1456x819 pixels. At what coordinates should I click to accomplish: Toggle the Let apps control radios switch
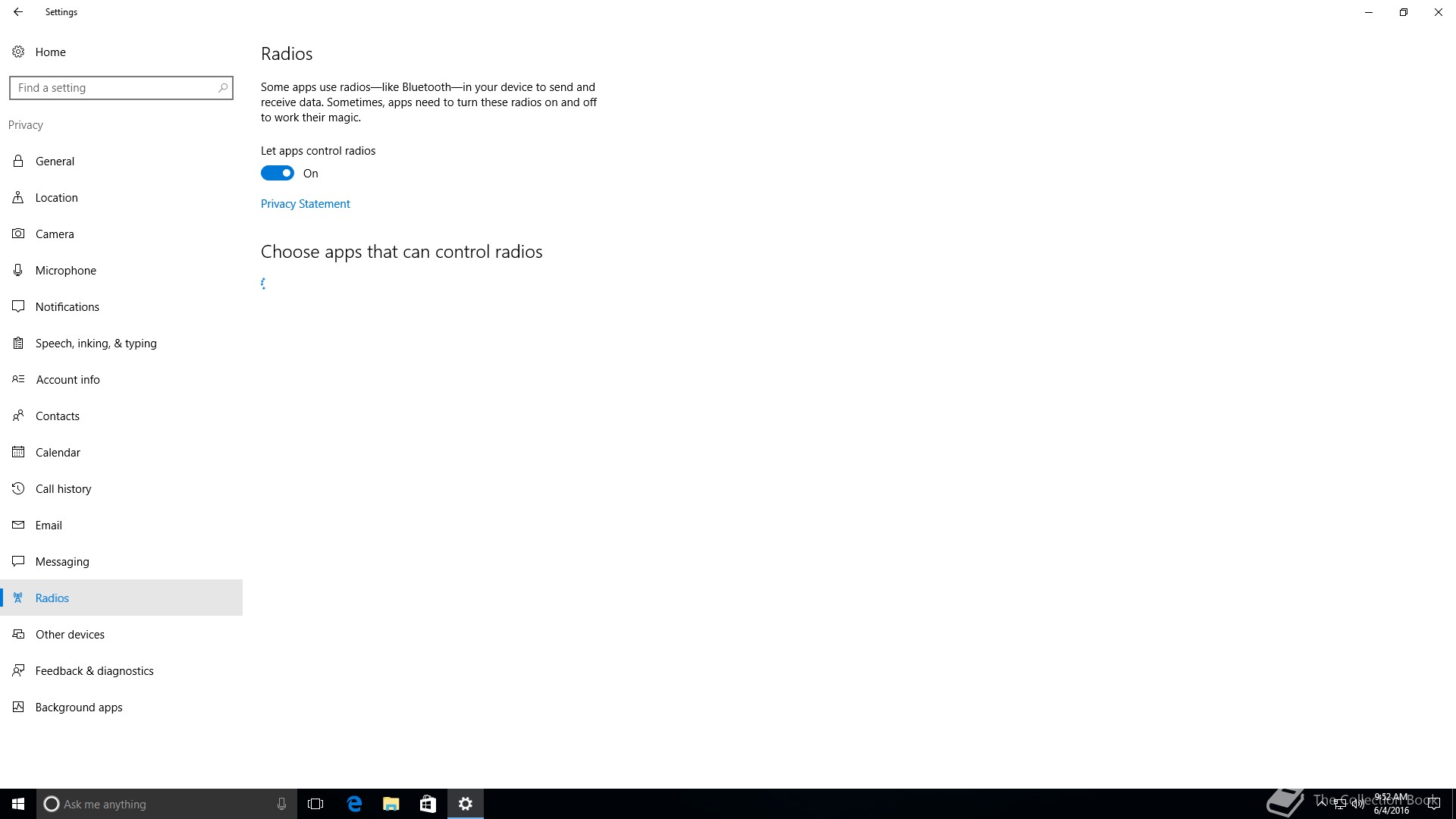tap(278, 174)
